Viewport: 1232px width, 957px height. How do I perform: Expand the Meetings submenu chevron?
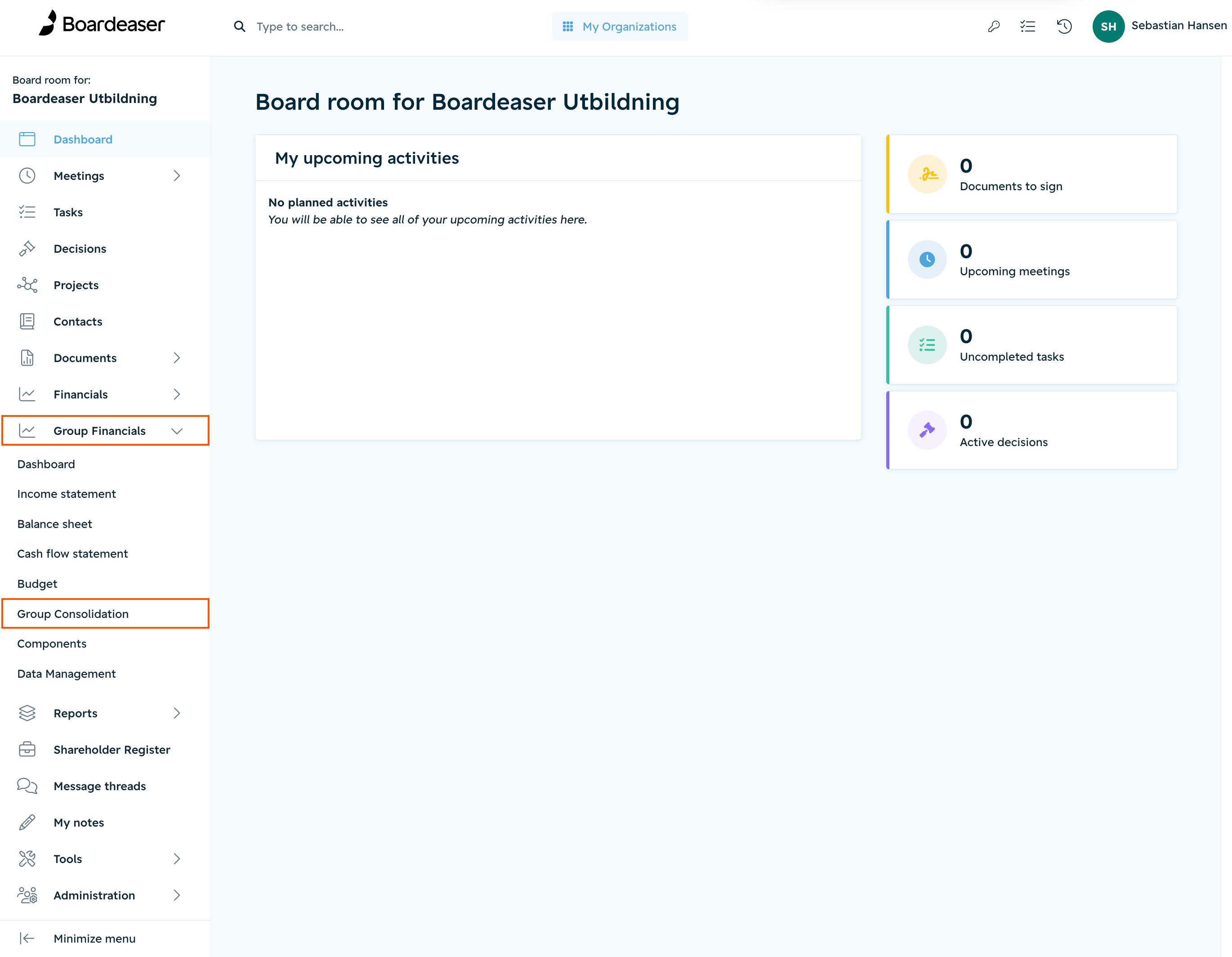coord(177,175)
